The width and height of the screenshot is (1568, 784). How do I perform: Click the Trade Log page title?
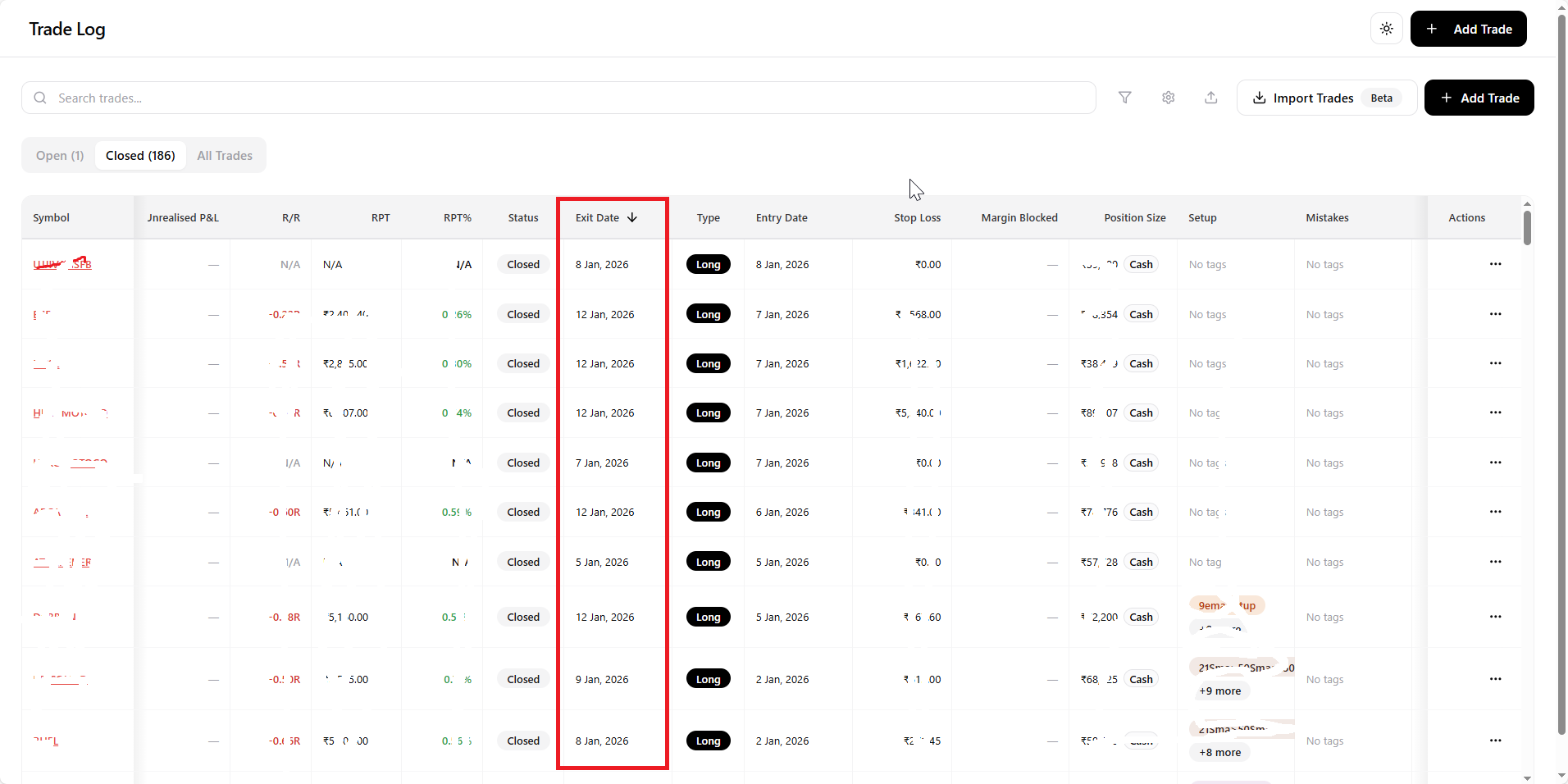pos(67,29)
